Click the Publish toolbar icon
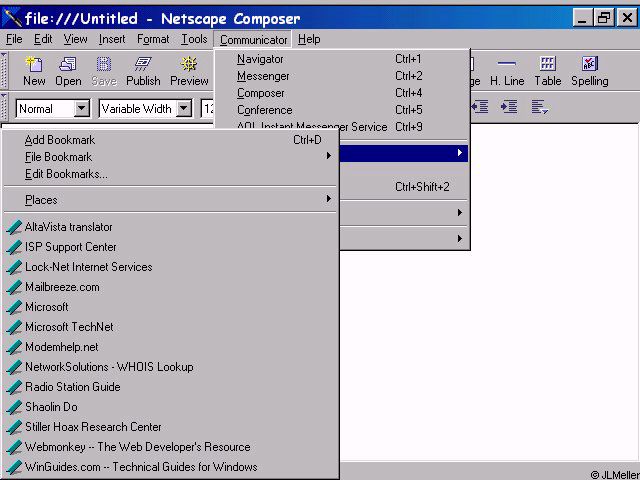This screenshot has width=640, height=480. pyautogui.click(x=143, y=64)
